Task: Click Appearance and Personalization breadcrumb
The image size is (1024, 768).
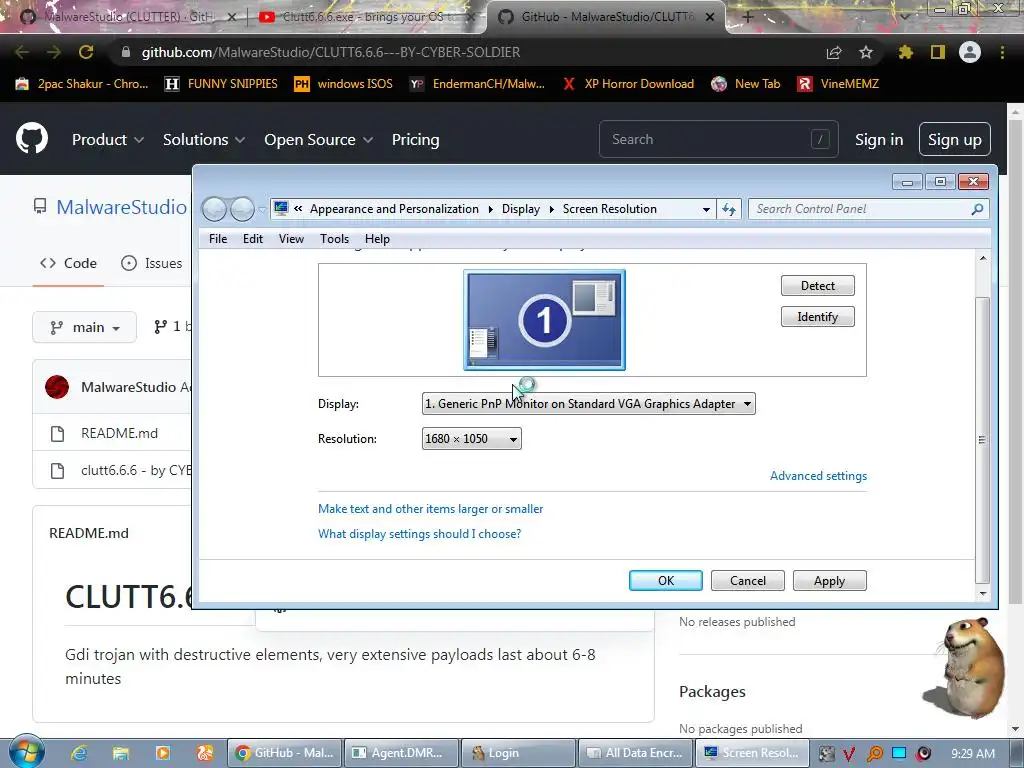Action: tap(394, 209)
